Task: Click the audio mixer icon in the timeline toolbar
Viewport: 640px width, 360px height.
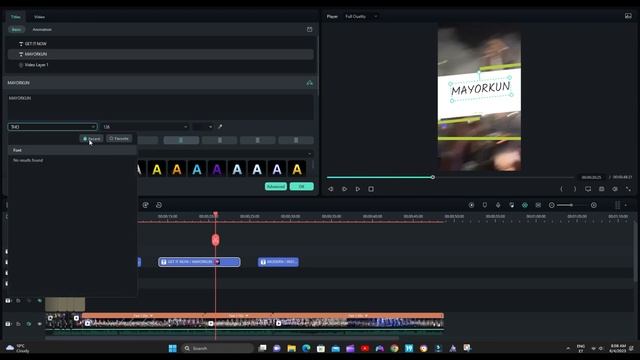Action: pos(511,205)
